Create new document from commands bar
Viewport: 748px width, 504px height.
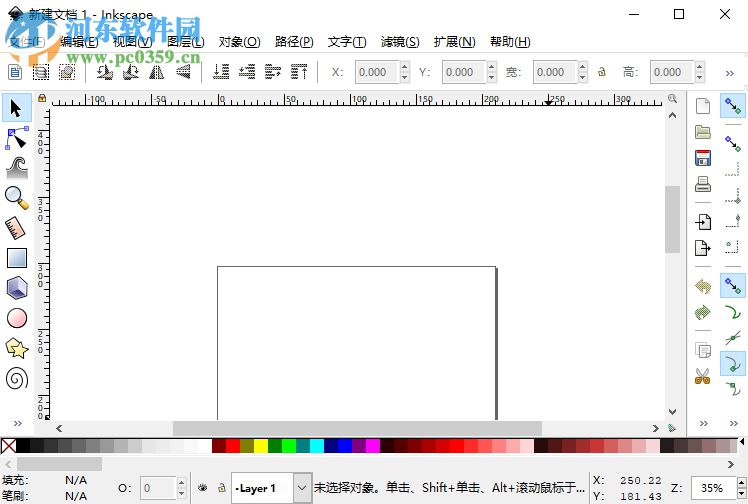click(x=703, y=106)
